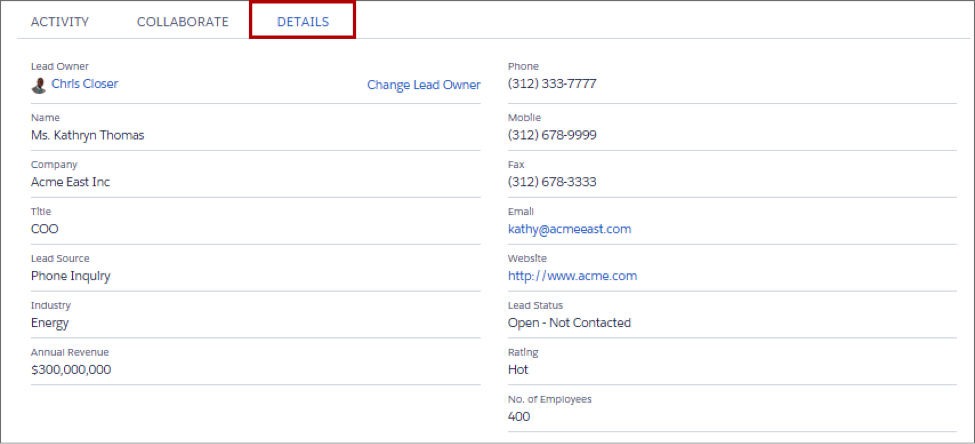Click Chris Closer's avatar icon

tap(39, 85)
